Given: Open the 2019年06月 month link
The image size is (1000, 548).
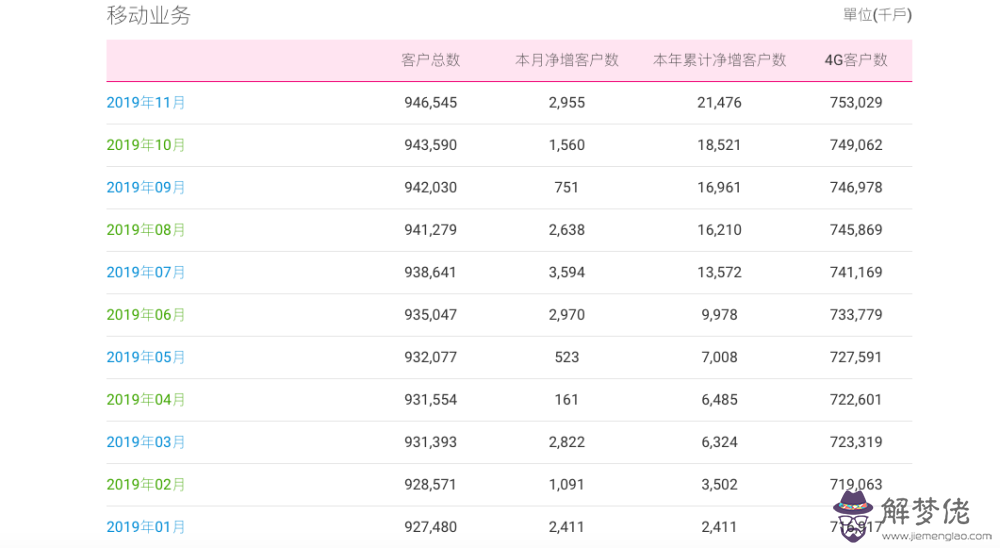Looking at the screenshot, I should 146,315.
